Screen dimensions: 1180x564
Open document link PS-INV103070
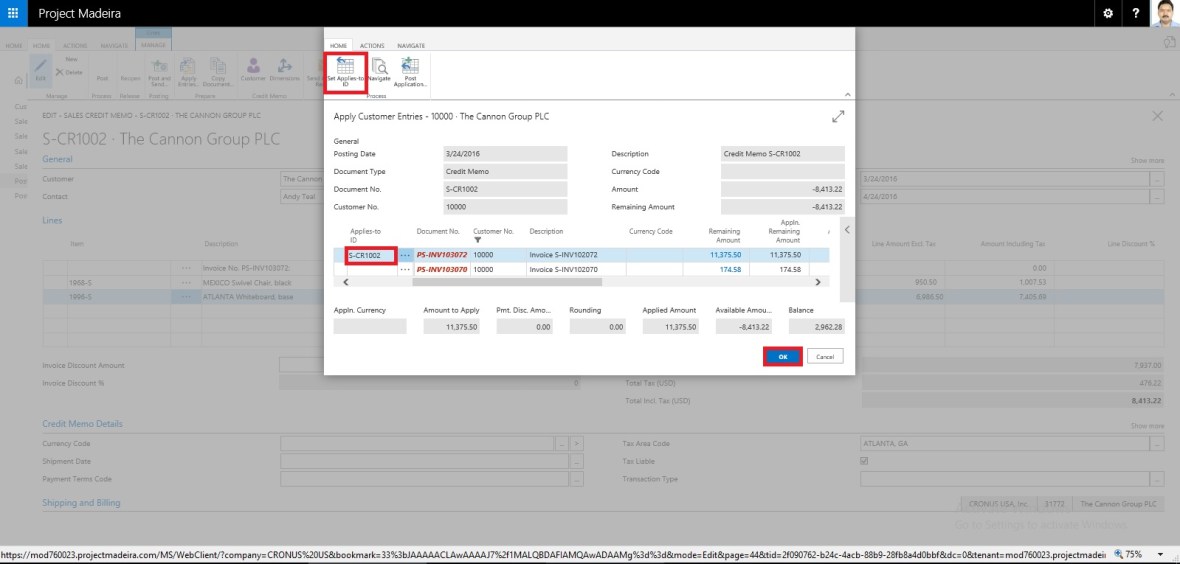(442, 270)
